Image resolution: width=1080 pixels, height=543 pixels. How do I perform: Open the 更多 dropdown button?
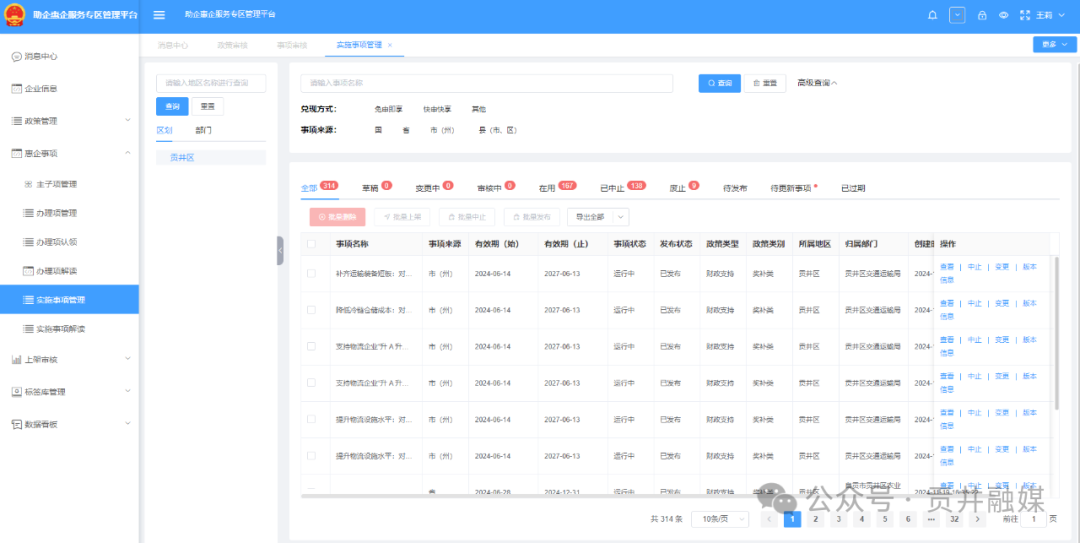(x=1054, y=45)
